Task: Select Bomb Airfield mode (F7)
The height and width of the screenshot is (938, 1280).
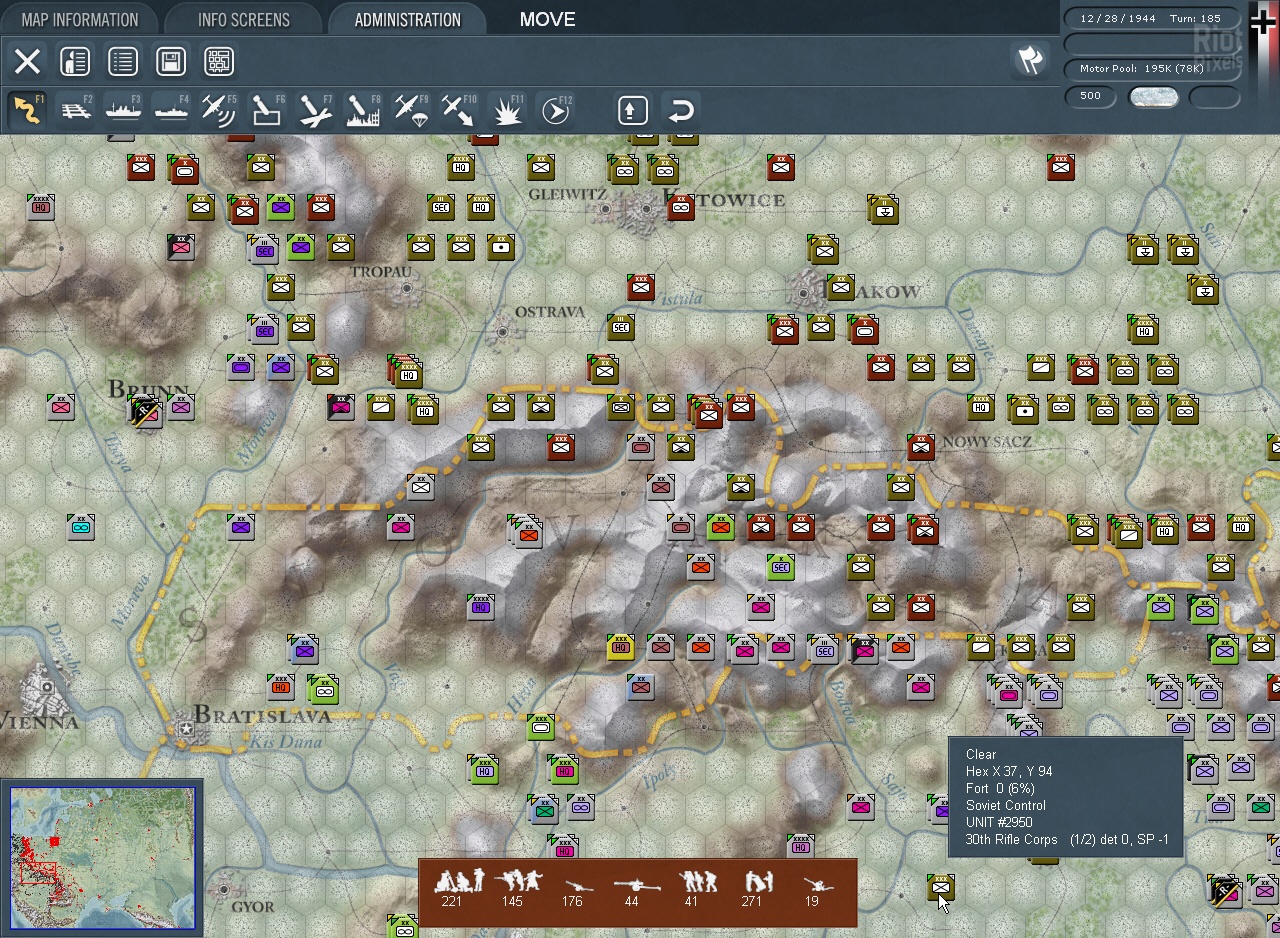Action: tap(315, 110)
